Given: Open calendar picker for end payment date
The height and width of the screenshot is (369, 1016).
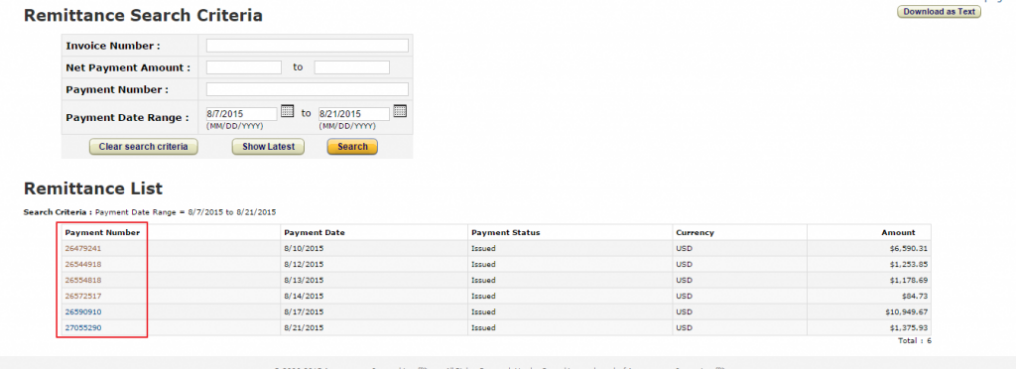Looking at the screenshot, I should point(400,111).
